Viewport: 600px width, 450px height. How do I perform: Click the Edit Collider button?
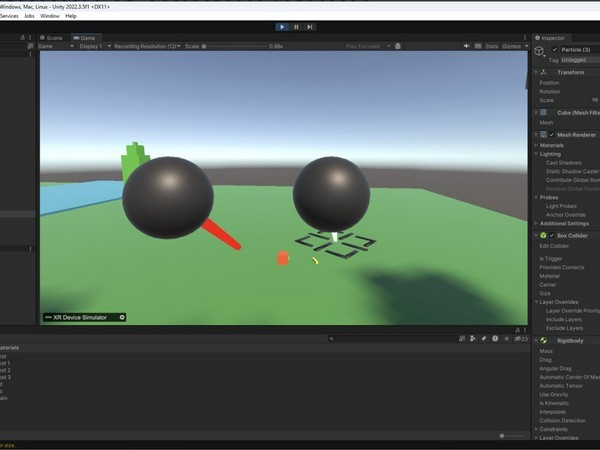(557, 246)
